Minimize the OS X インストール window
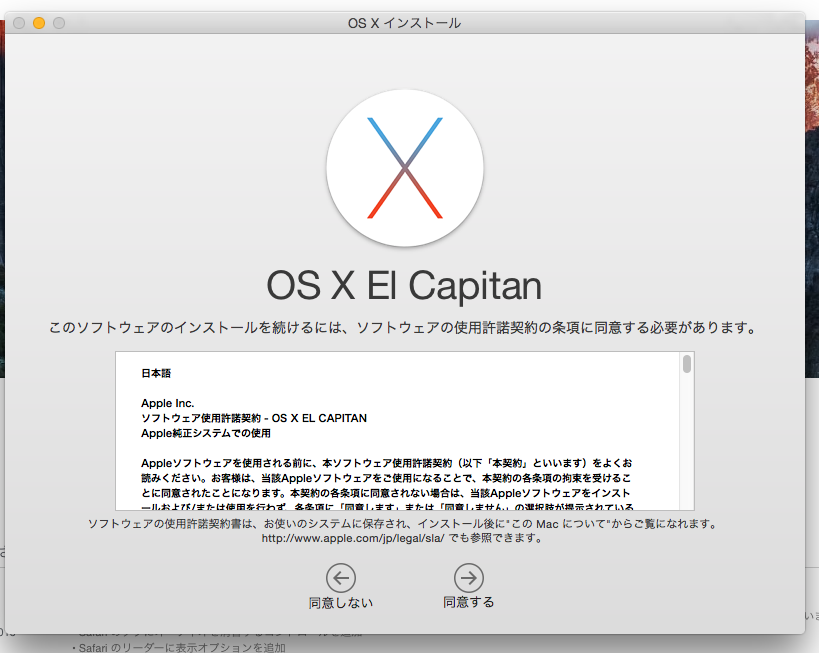This screenshot has width=819, height=653. click(39, 23)
